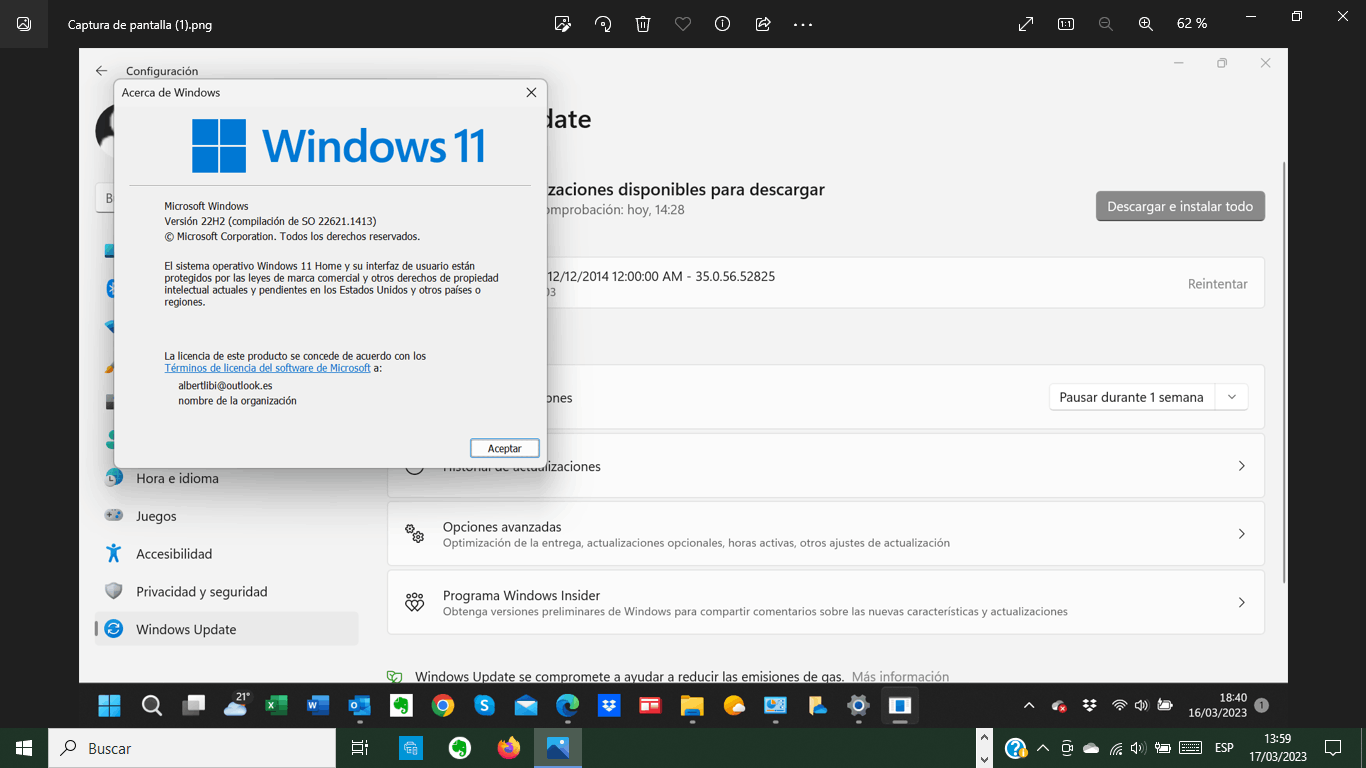Expand Historial de actualizaciones with its chevron

pyautogui.click(x=1241, y=465)
